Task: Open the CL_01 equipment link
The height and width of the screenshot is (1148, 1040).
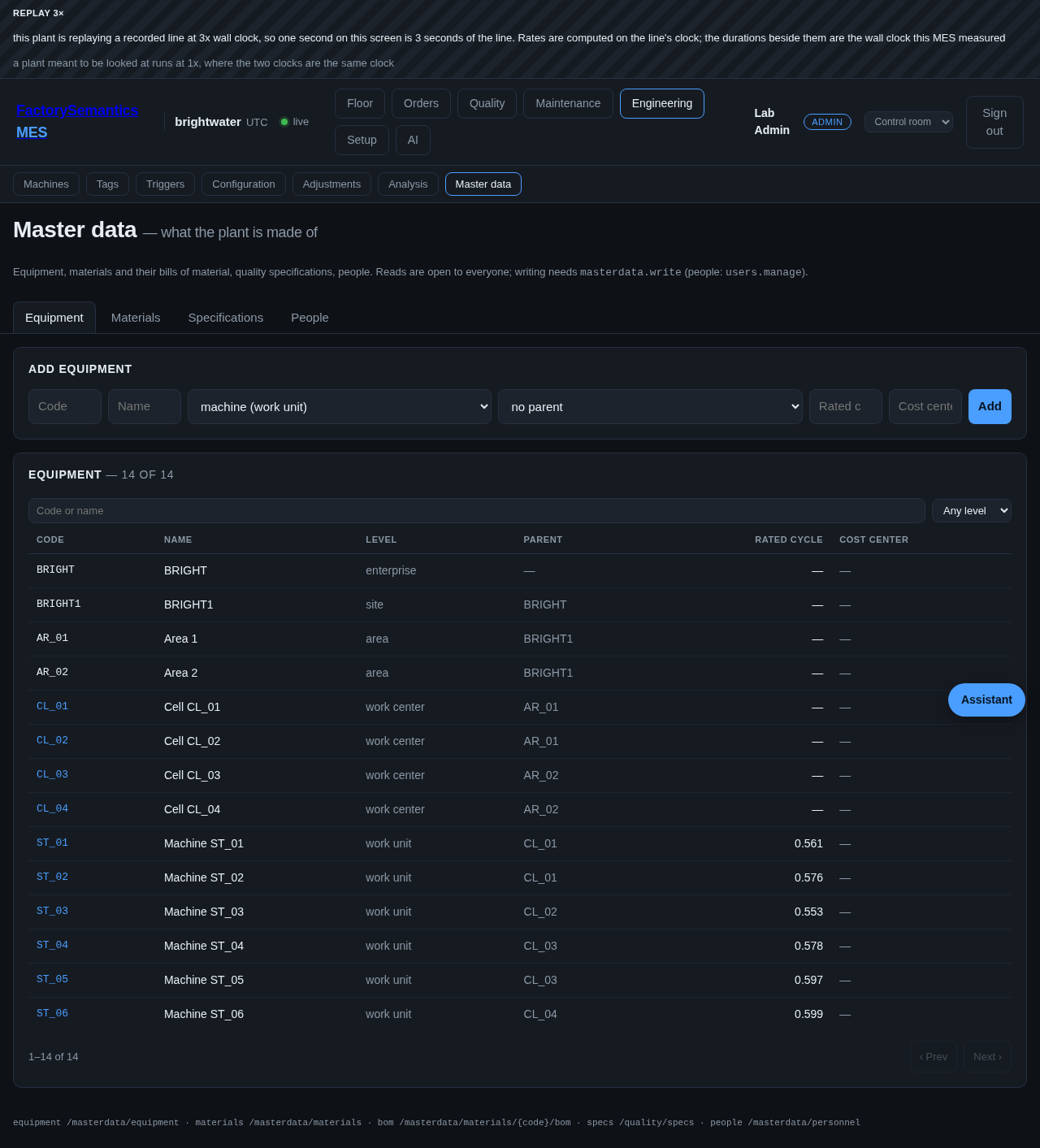Action: [x=52, y=706]
